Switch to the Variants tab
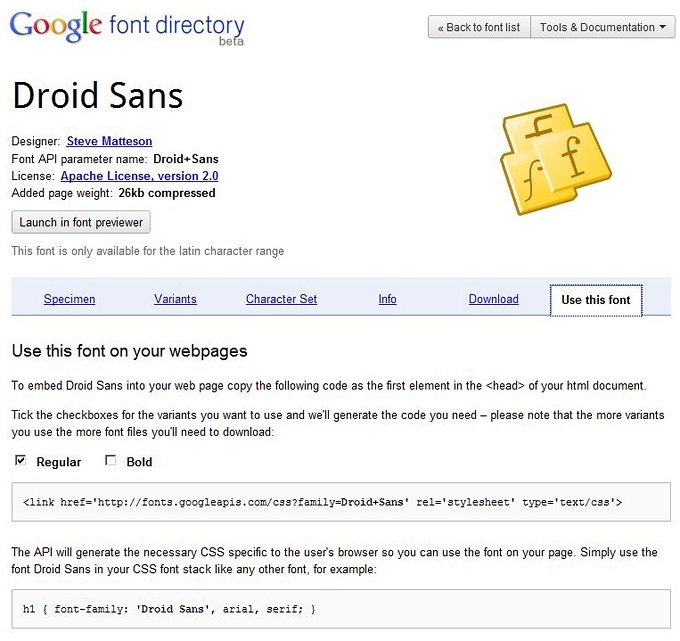The image size is (680, 641). (175, 299)
